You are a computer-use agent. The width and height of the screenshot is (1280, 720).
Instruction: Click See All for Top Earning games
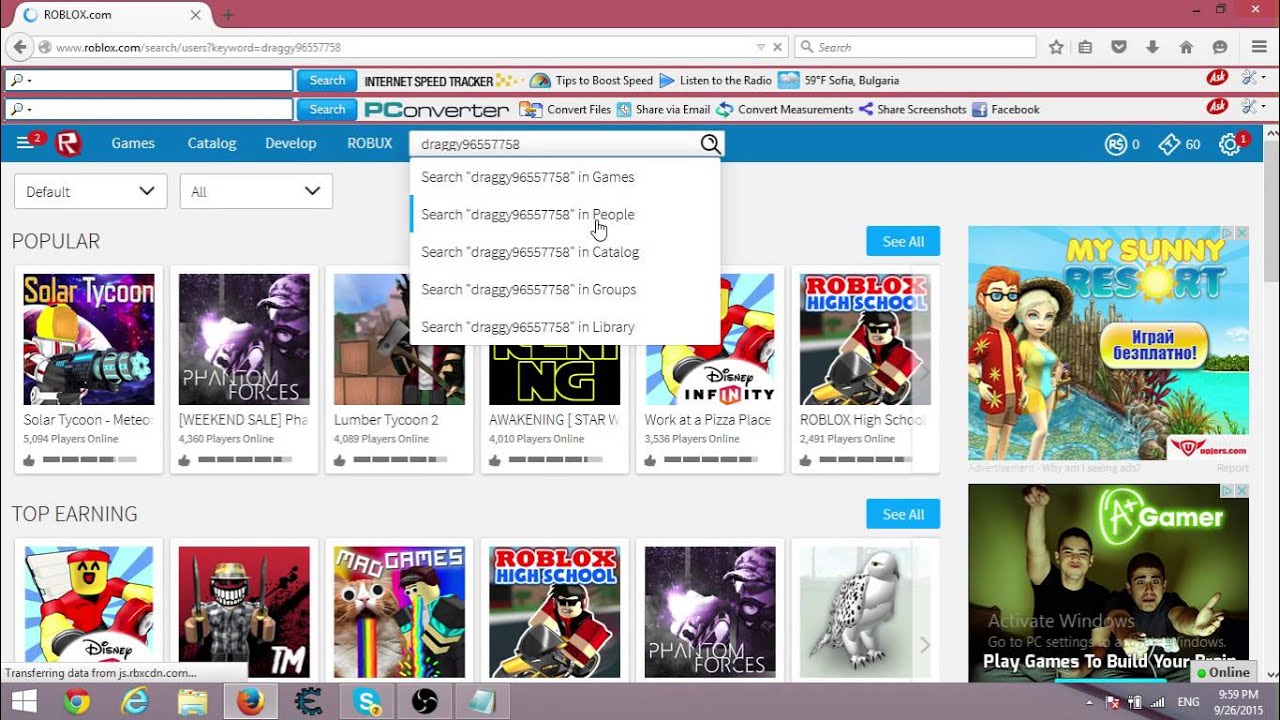tap(903, 514)
